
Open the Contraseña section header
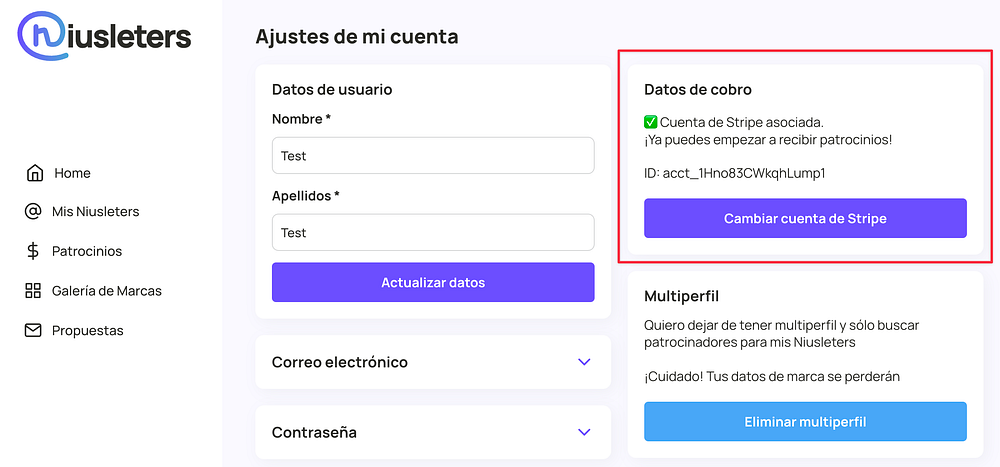click(315, 432)
